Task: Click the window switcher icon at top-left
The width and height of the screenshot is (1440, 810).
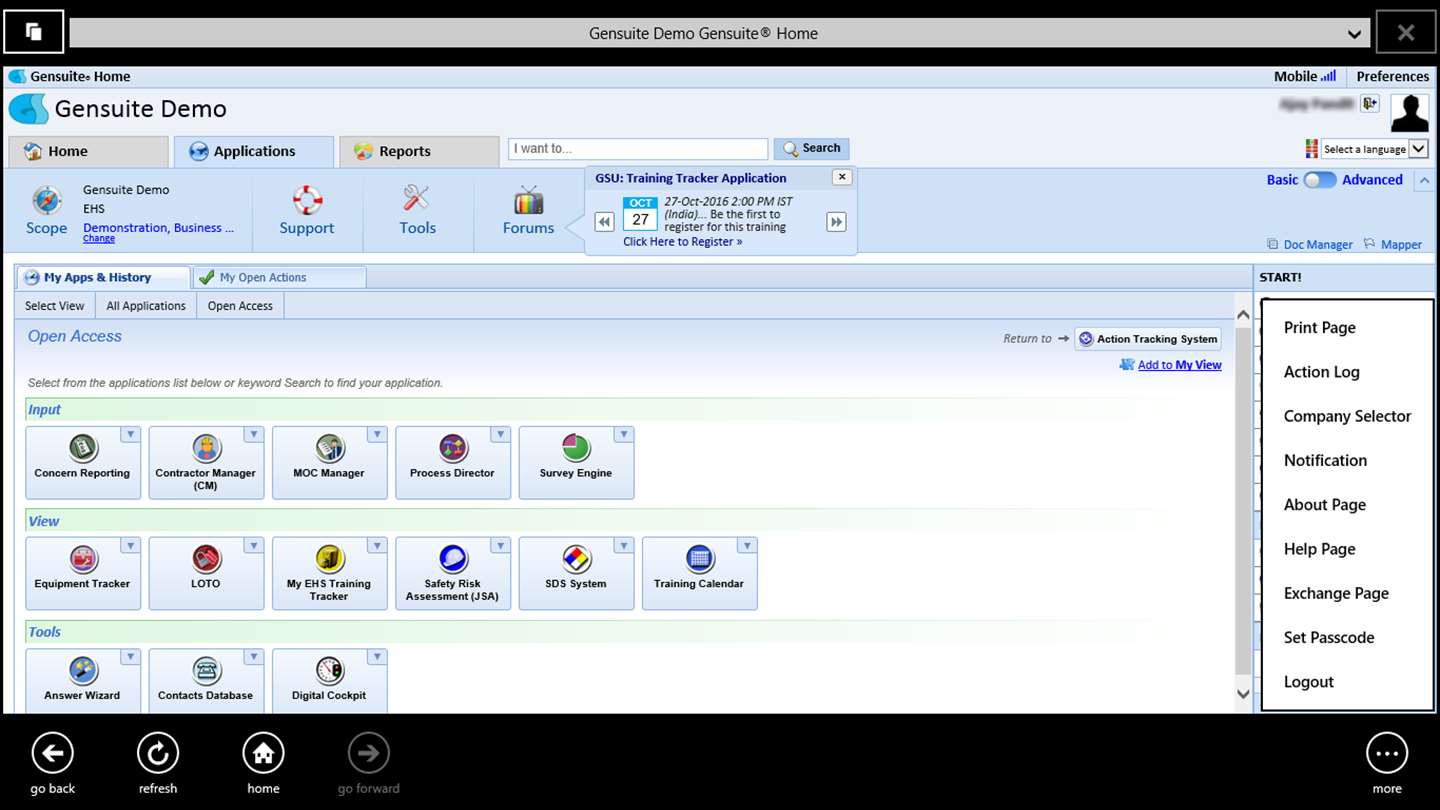Action: point(34,32)
